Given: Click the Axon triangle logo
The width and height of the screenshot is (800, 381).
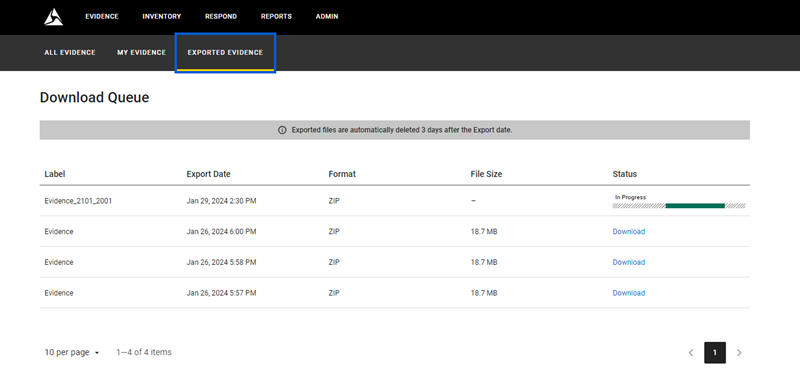Looking at the screenshot, I should click(53, 17).
